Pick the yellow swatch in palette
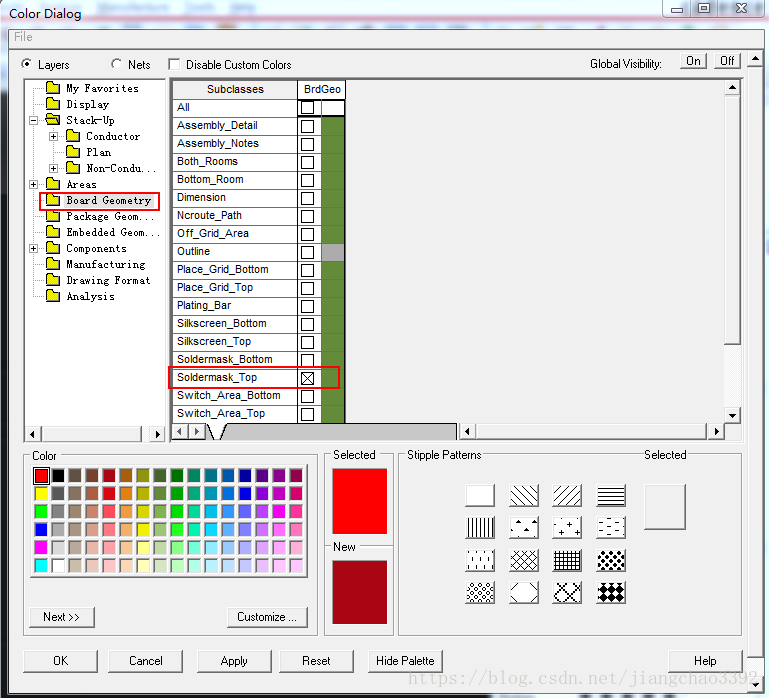This screenshot has width=769, height=698. click(41, 493)
